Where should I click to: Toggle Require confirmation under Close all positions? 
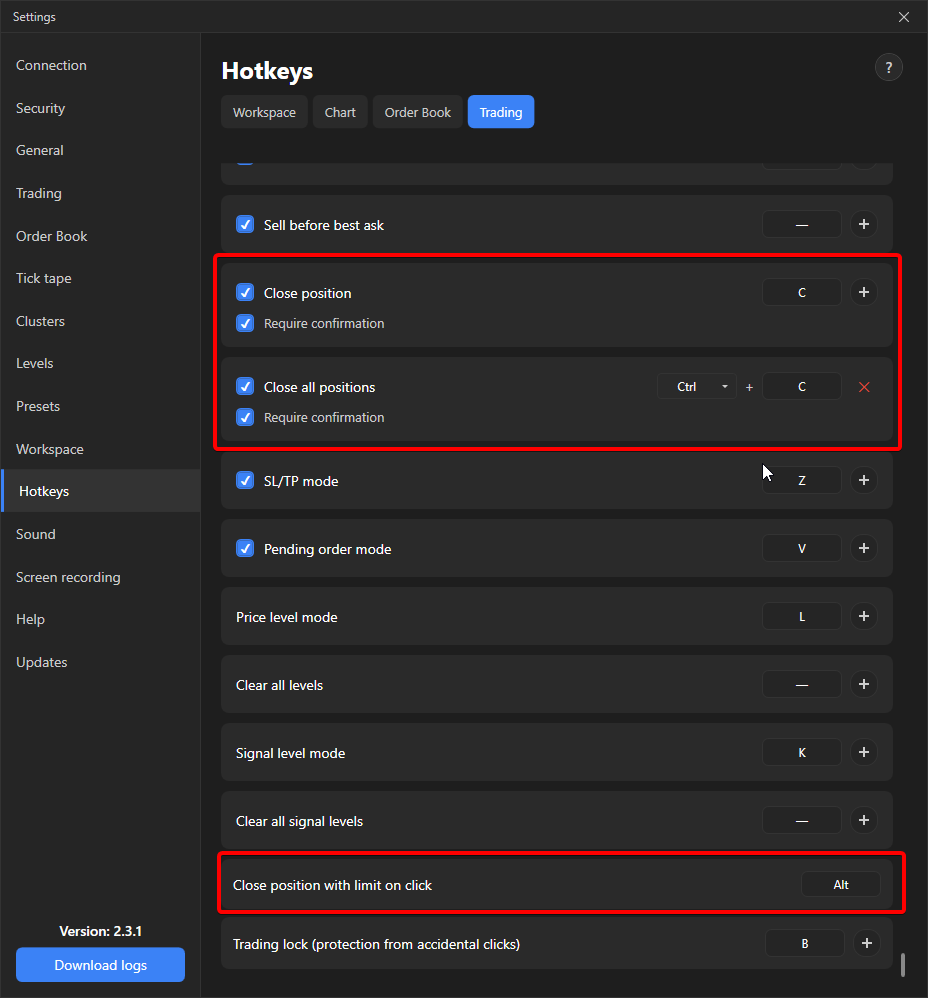coord(245,418)
